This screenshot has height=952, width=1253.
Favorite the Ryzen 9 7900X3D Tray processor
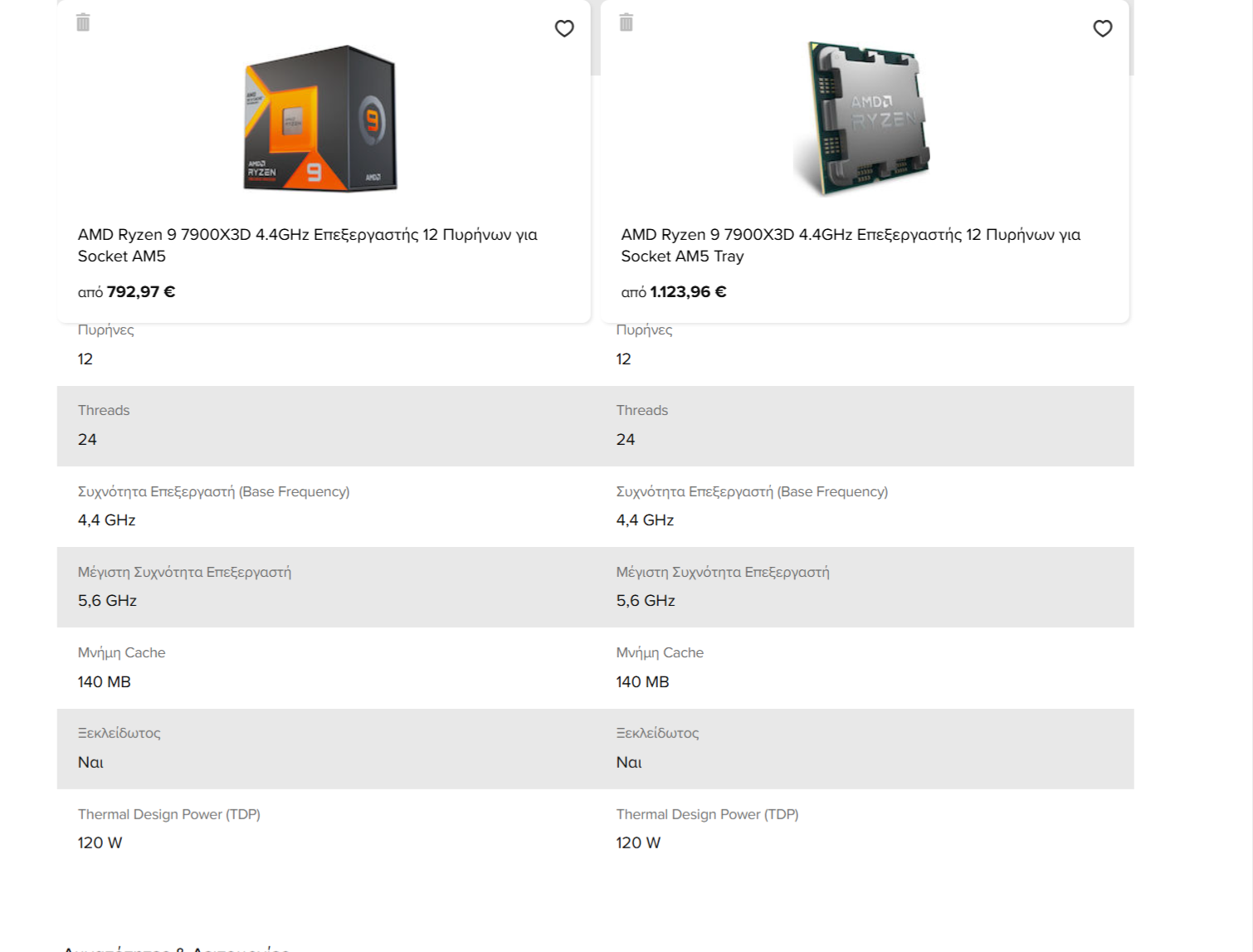1103,28
